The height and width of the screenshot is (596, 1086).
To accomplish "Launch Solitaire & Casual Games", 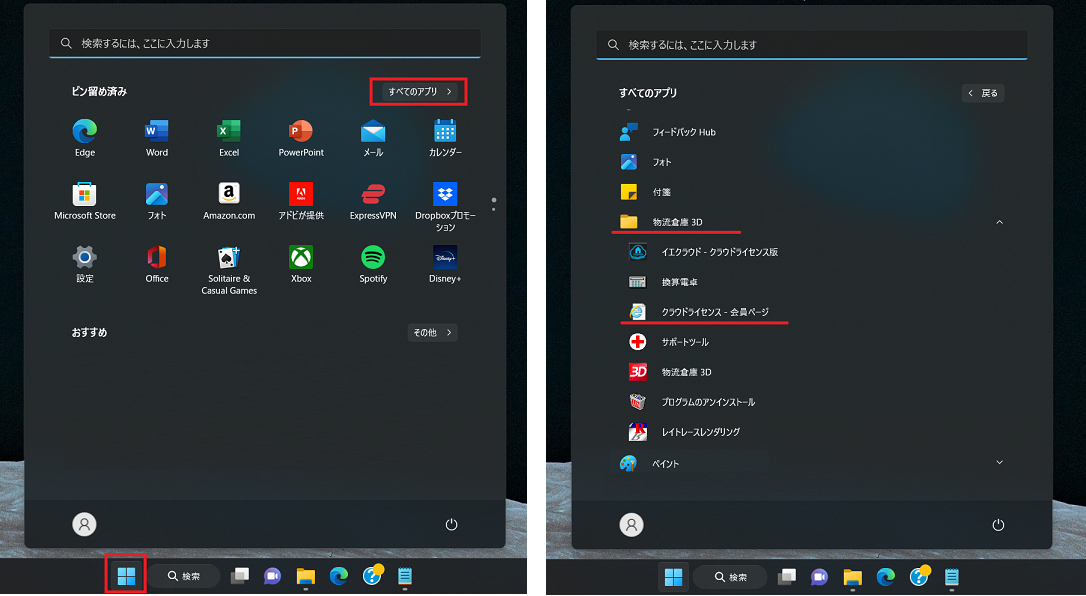I will tap(229, 270).
